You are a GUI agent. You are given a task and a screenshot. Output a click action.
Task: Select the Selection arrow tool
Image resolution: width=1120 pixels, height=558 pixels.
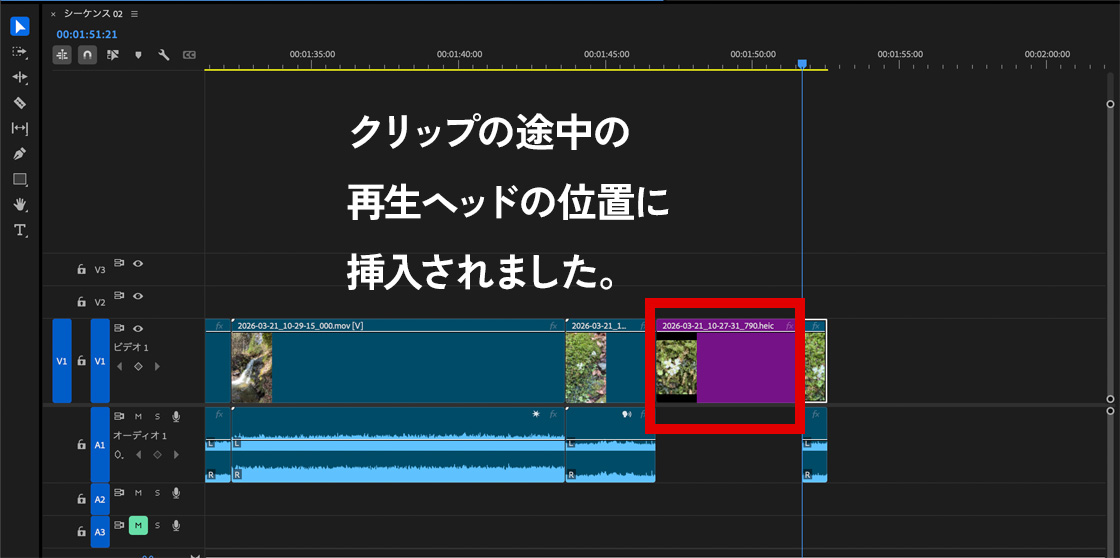(20, 26)
